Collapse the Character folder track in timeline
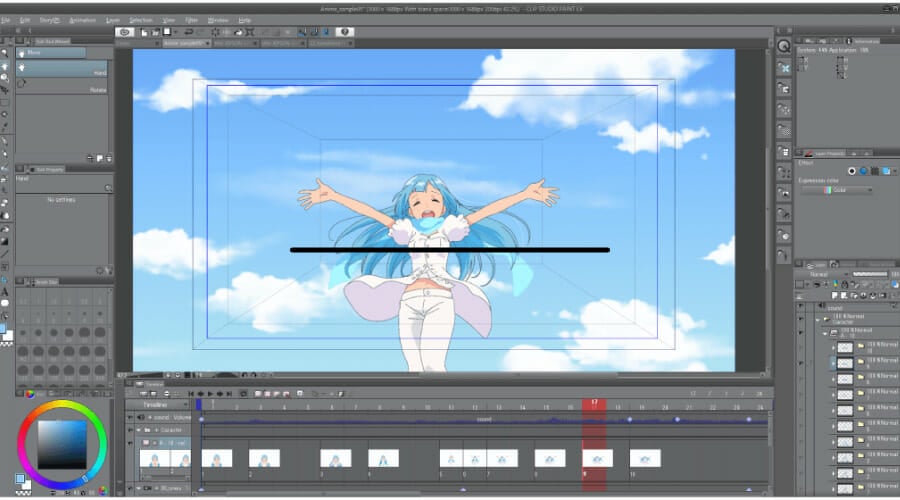 (138, 430)
